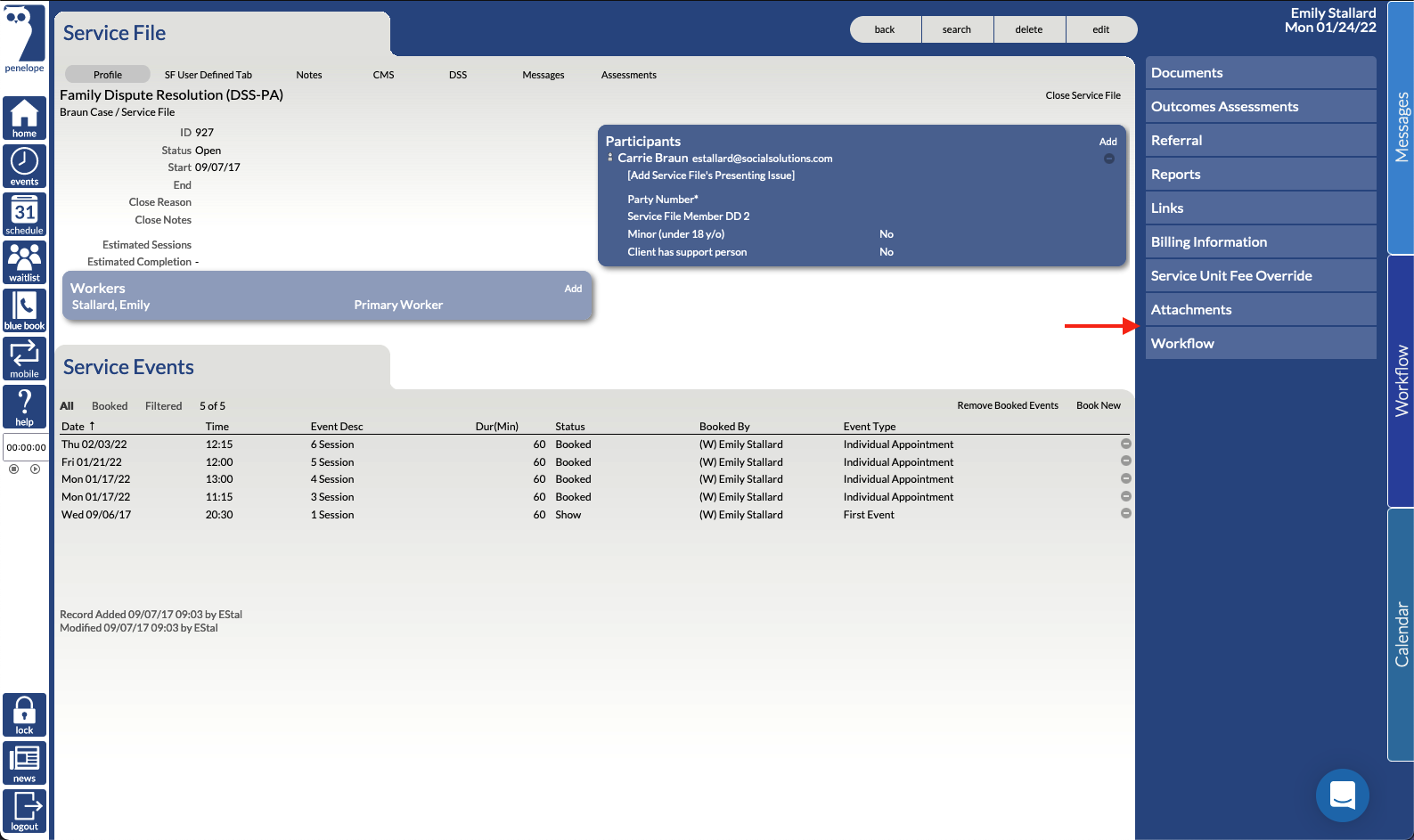Open the 6 Session event row

[593, 444]
